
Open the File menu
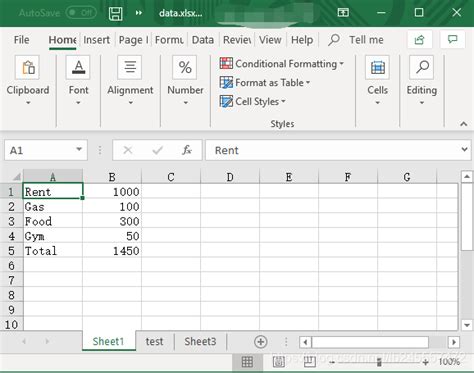pos(21,40)
